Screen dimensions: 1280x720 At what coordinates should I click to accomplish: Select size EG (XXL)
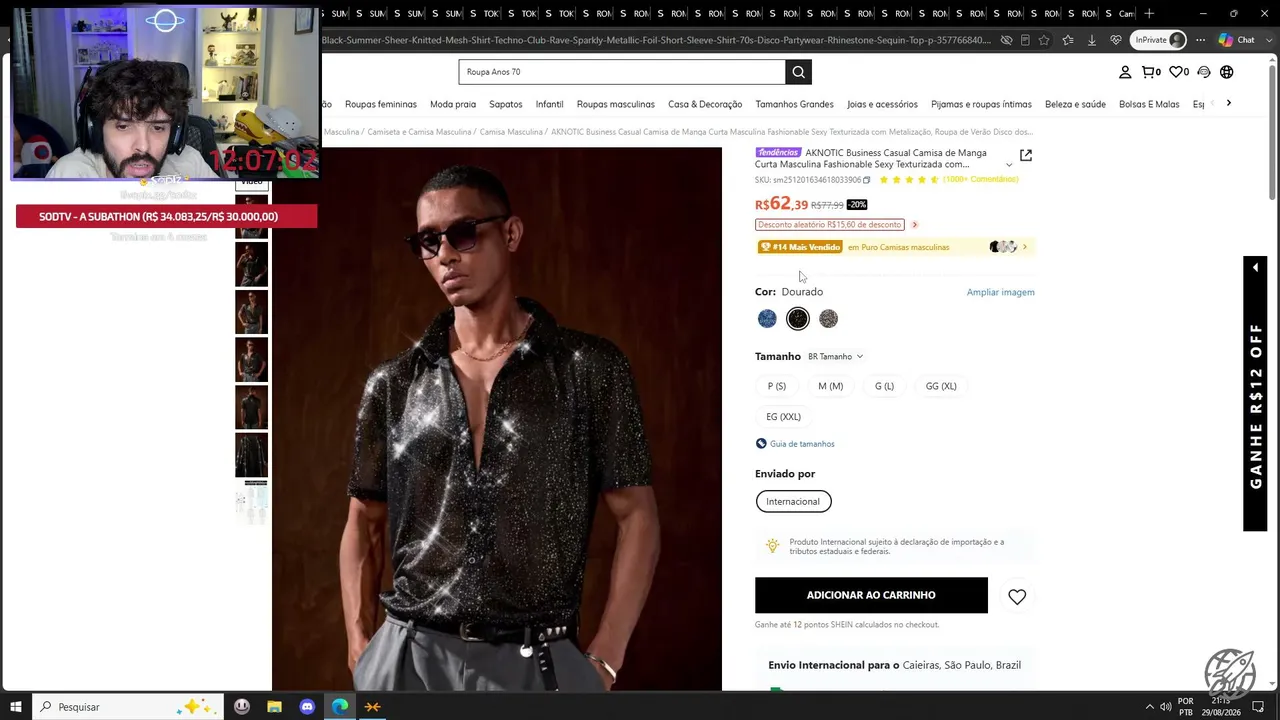[x=784, y=417]
